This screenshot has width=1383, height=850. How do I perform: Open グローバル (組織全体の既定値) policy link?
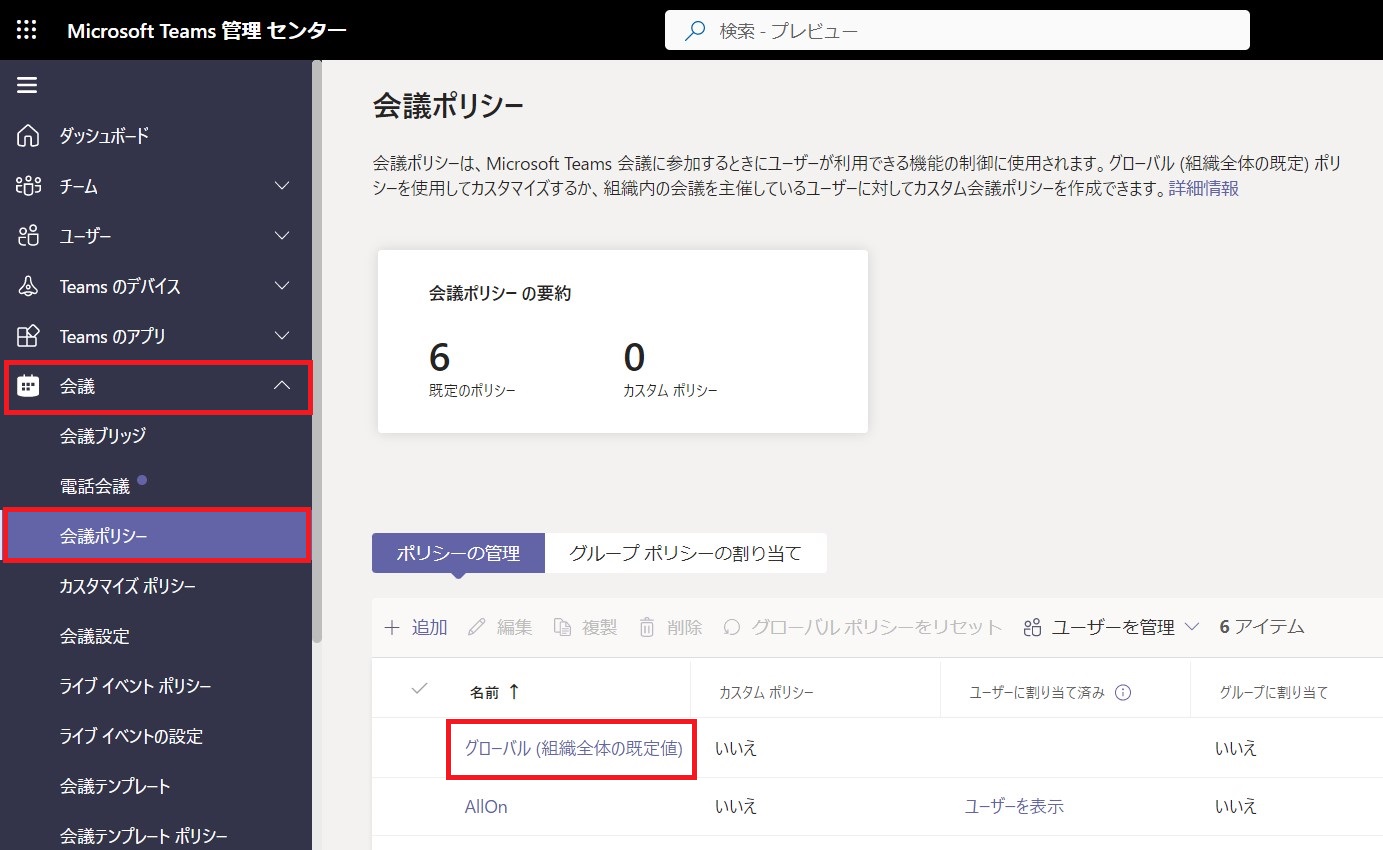point(574,748)
